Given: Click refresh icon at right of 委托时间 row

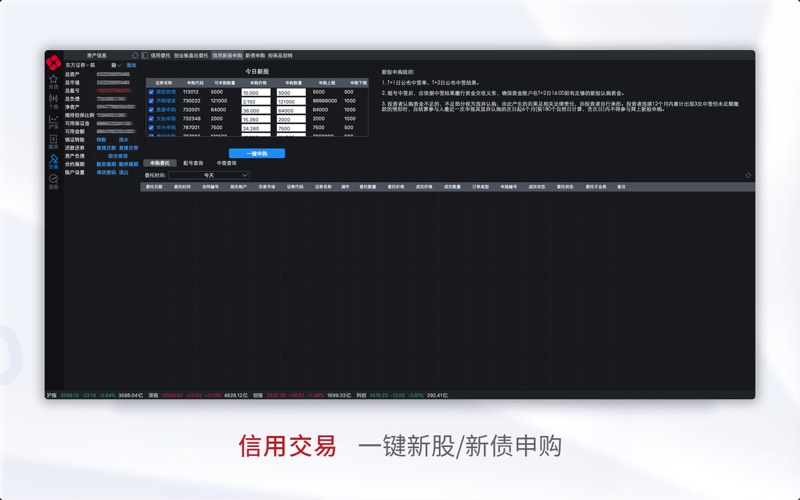Looking at the screenshot, I should click(x=748, y=175).
